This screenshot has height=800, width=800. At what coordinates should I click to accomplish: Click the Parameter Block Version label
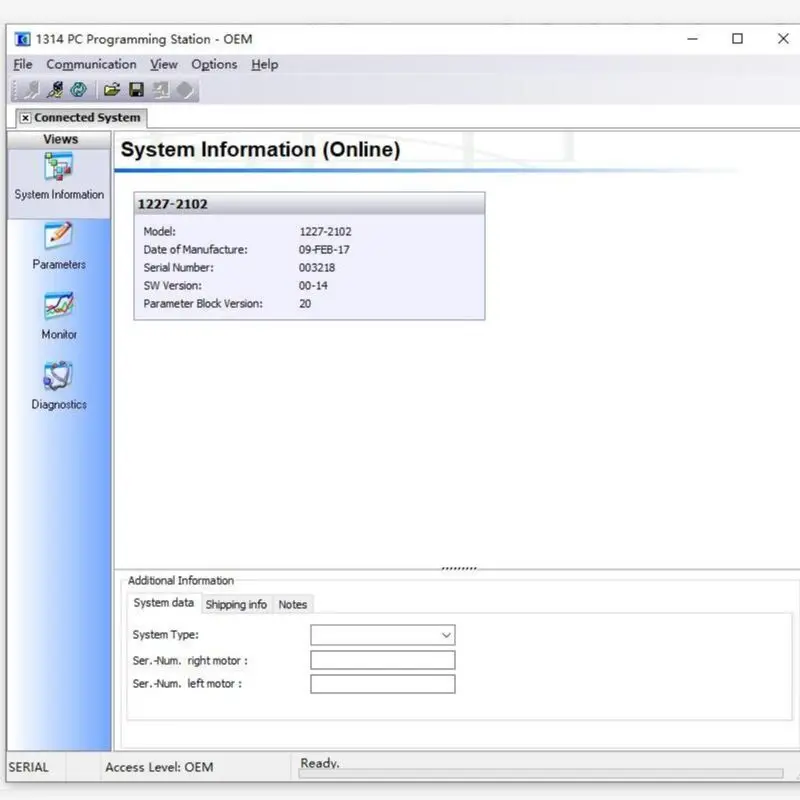pos(203,304)
